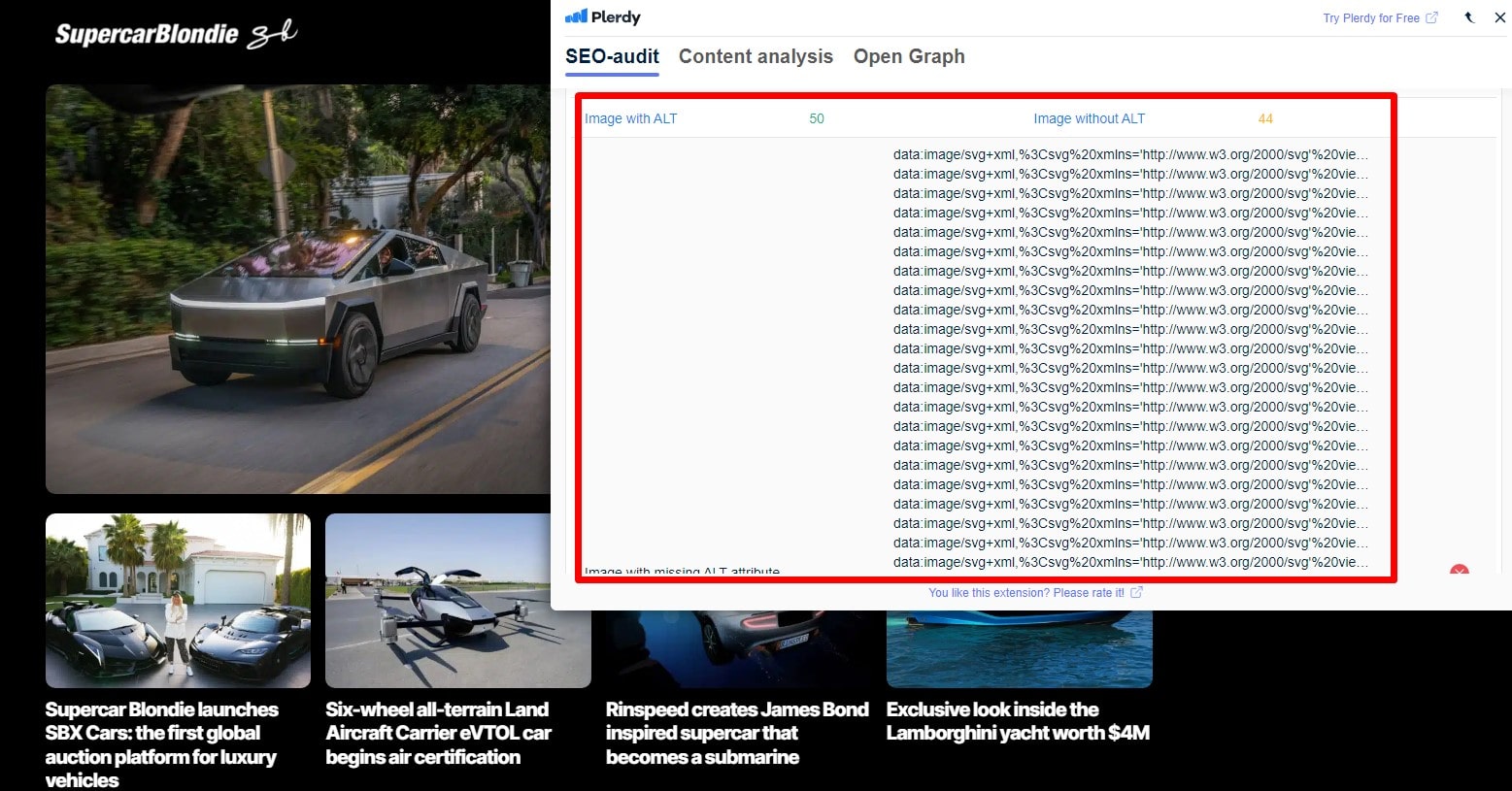Open external-link icon beside Please rate it
The image size is (1512, 791).
click(x=1136, y=592)
